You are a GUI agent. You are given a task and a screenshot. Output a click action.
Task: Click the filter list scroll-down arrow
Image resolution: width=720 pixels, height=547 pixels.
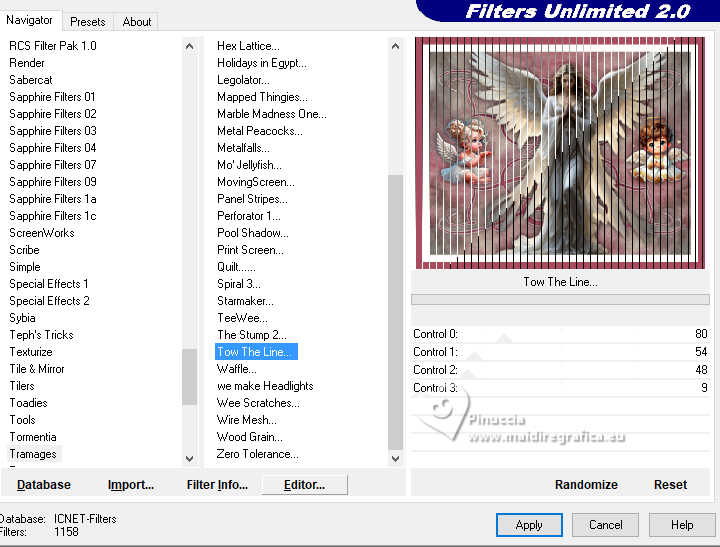pos(395,458)
